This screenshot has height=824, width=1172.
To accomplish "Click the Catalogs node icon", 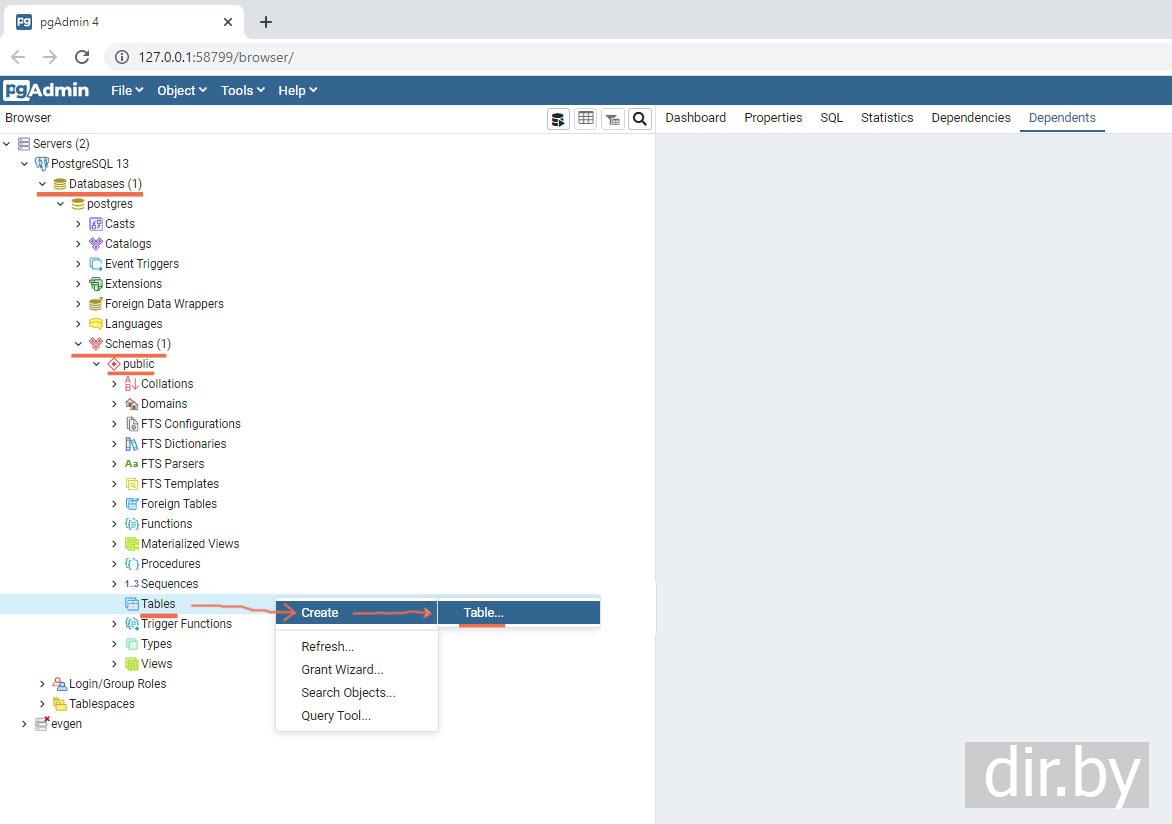I will 96,244.
